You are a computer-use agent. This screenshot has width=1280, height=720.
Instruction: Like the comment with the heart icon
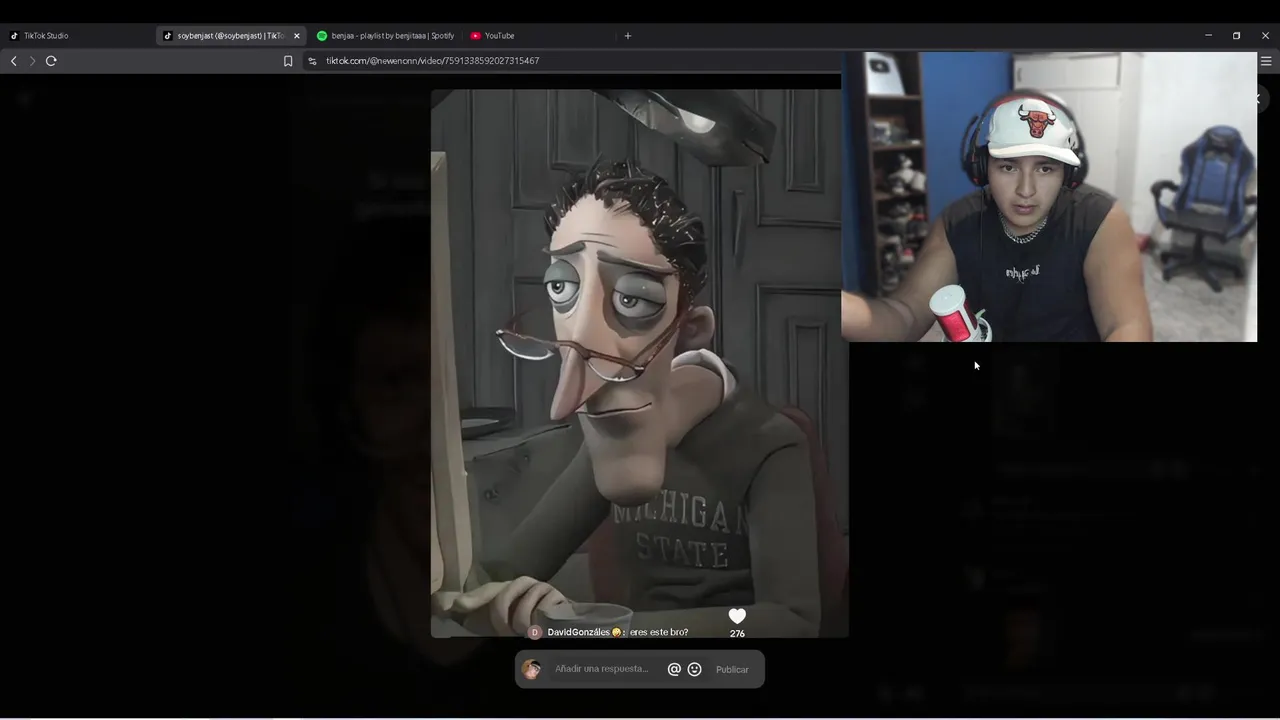coord(737,616)
